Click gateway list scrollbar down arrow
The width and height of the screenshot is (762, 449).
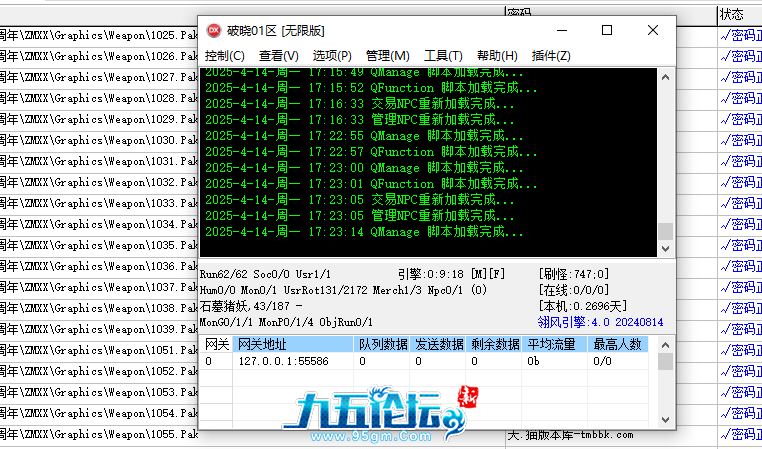[665, 419]
